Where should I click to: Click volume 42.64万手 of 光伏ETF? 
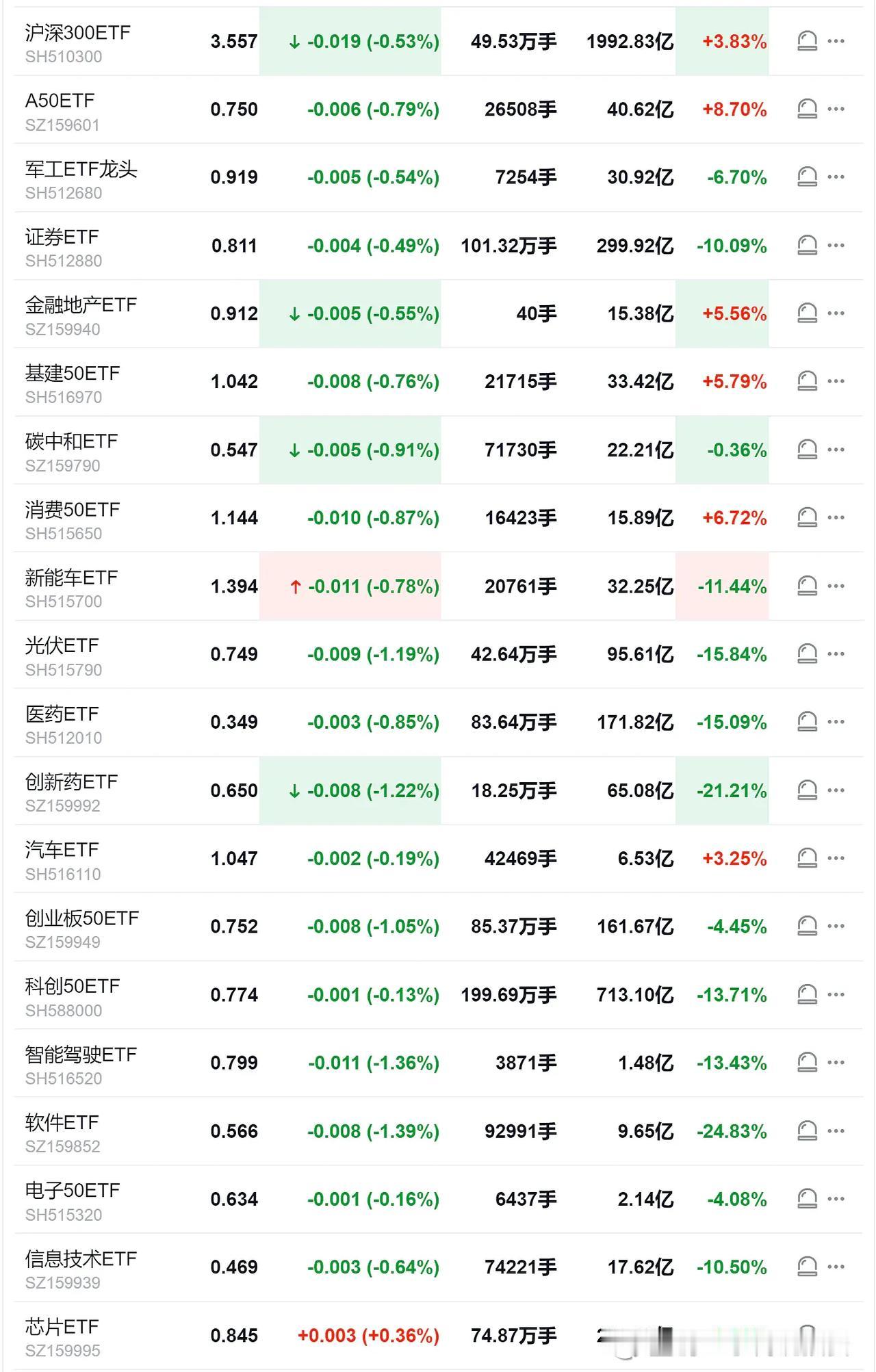[x=513, y=653]
